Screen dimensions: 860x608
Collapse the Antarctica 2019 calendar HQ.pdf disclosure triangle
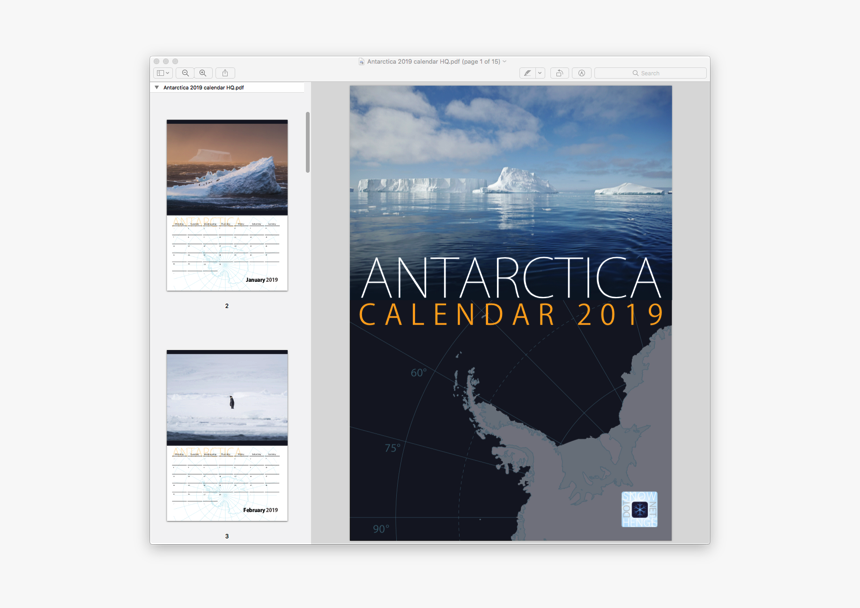click(157, 87)
